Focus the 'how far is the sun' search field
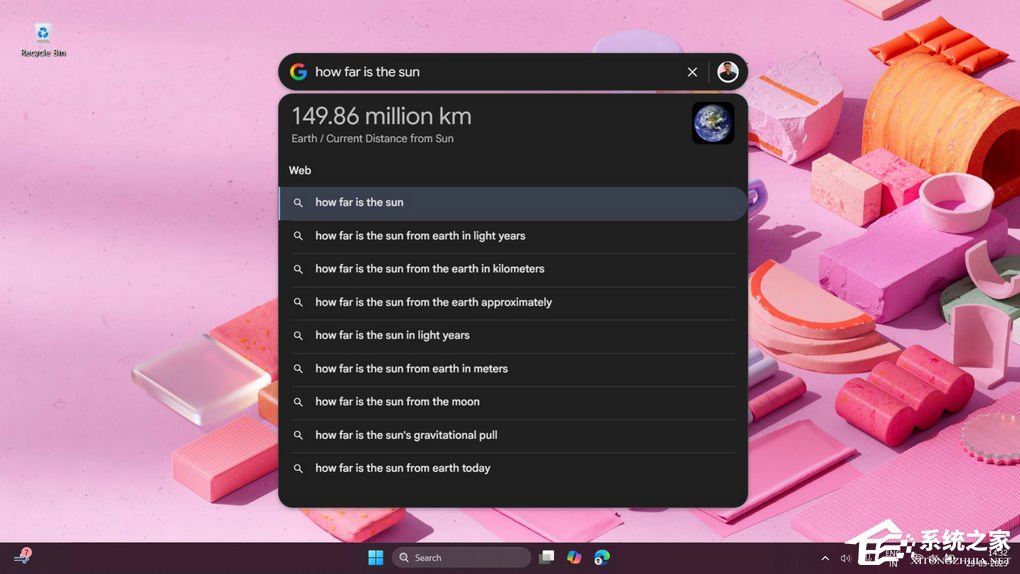 496,72
